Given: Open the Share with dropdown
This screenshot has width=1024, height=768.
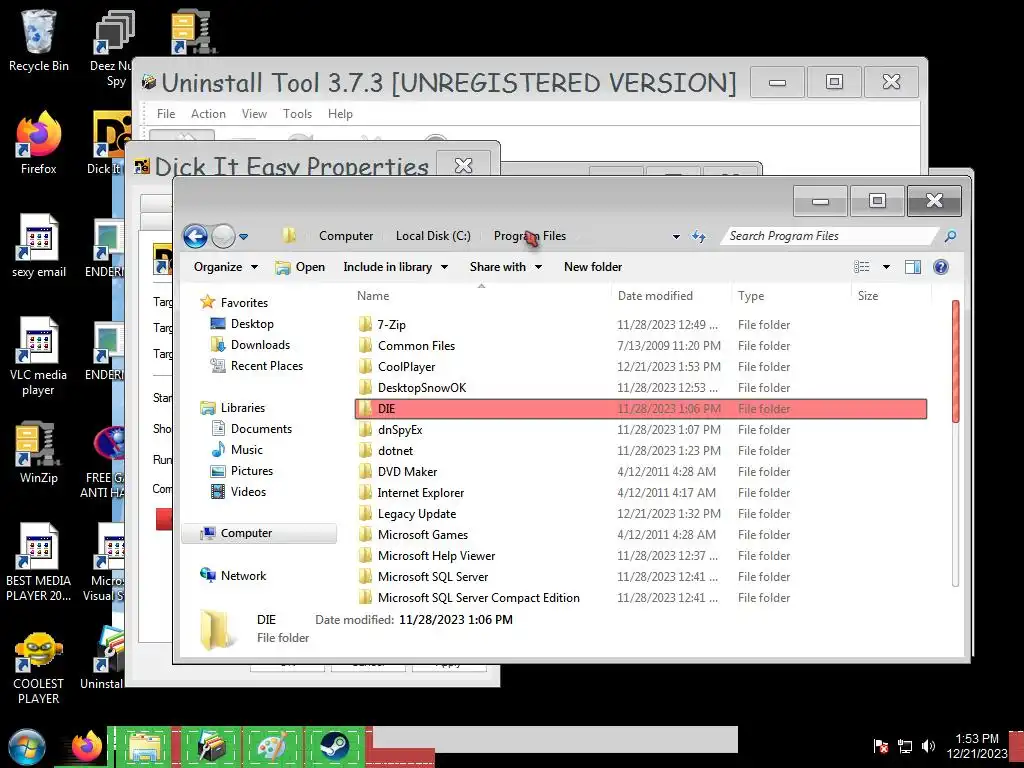Looking at the screenshot, I should [505, 266].
